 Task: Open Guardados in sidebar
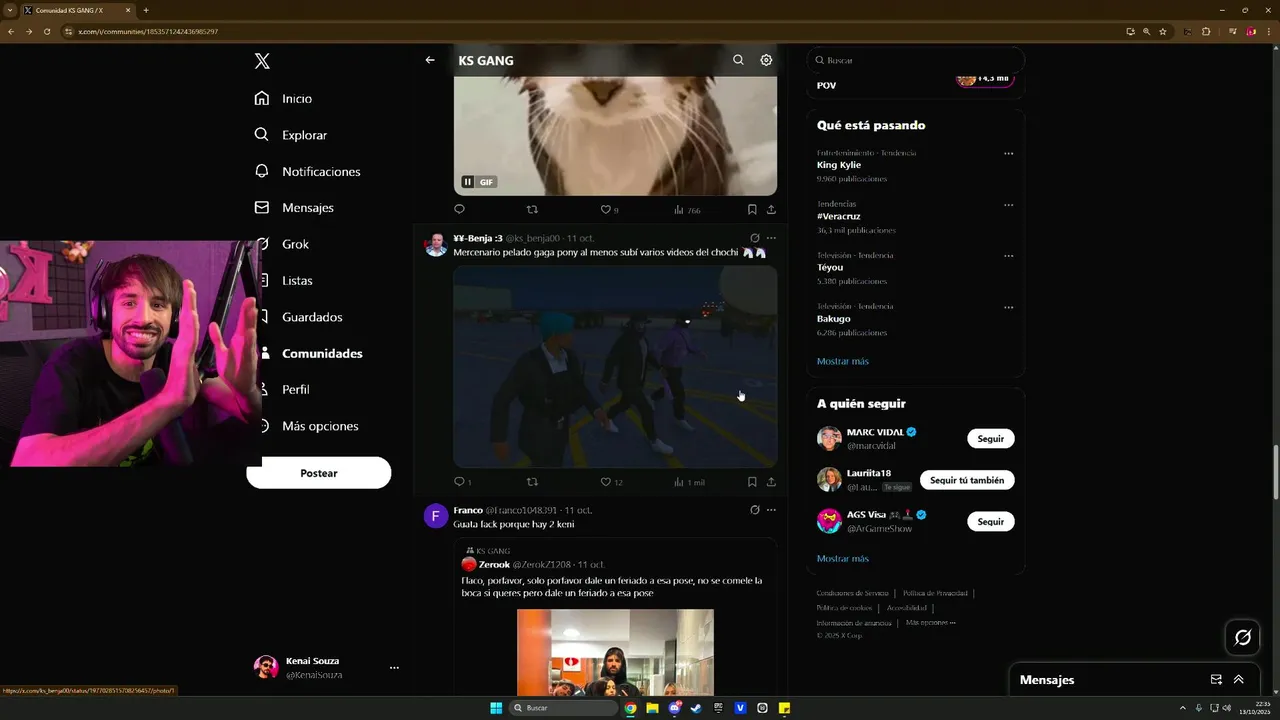[x=303, y=317]
